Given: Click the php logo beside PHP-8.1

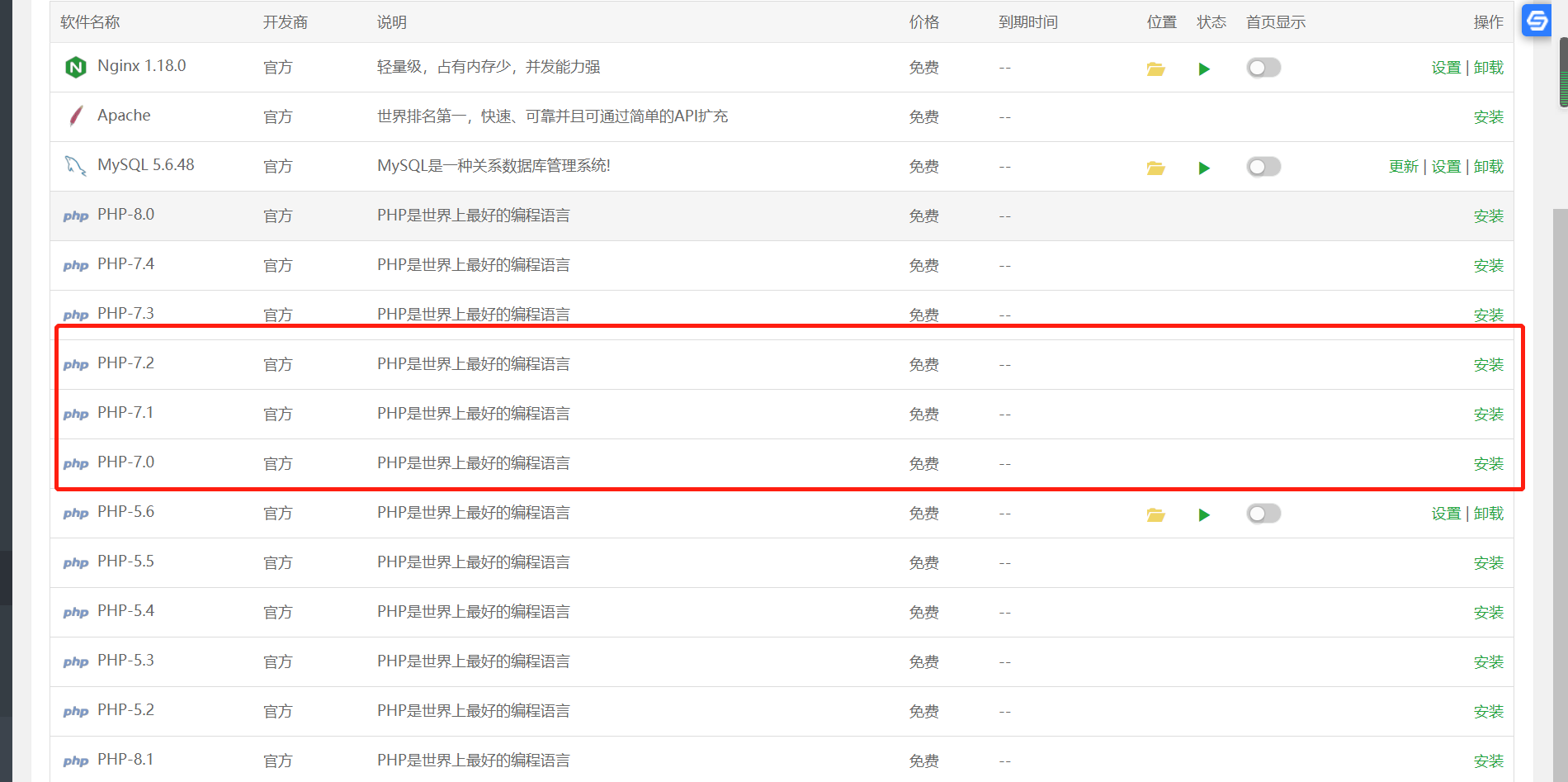Looking at the screenshot, I should tap(76, 761).
